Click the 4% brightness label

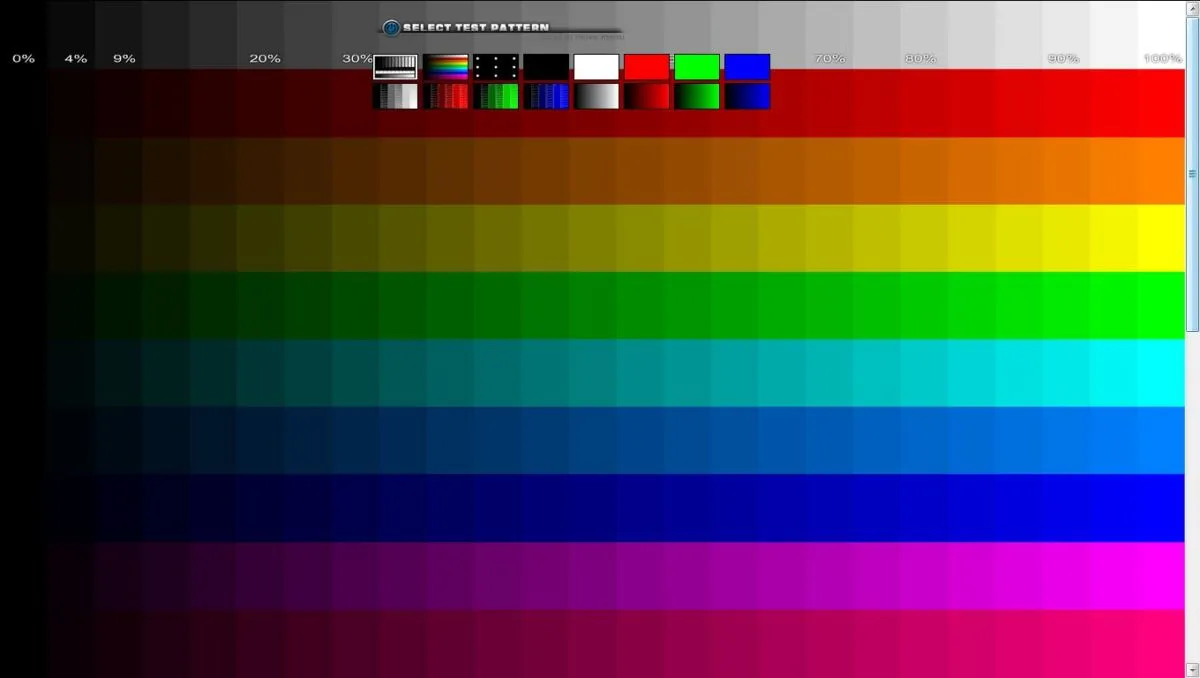click(76, 58)
